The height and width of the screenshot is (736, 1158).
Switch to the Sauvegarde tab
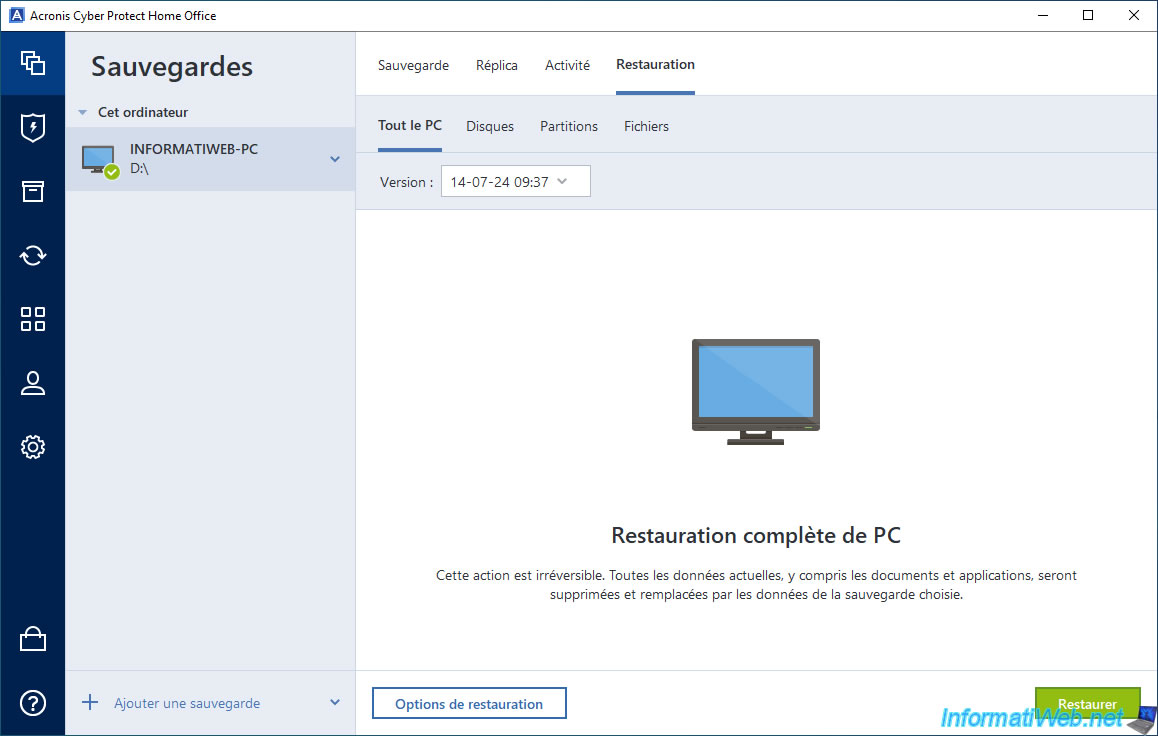[413, 65]
